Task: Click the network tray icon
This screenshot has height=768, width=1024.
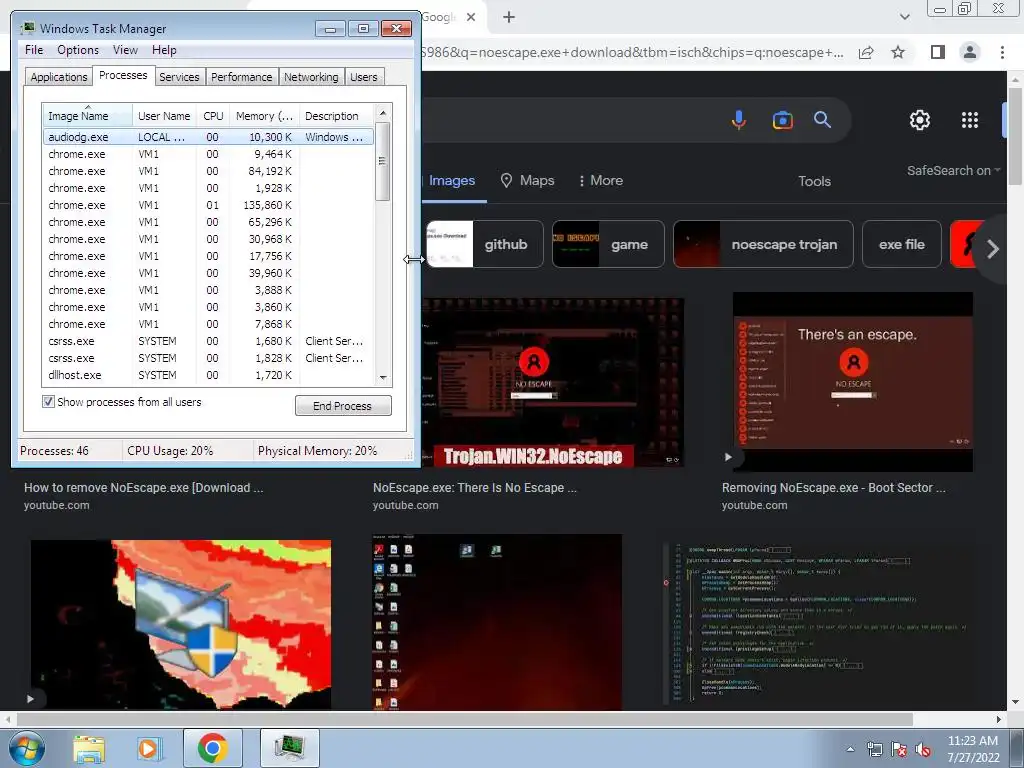Action: tap(874, 750)
